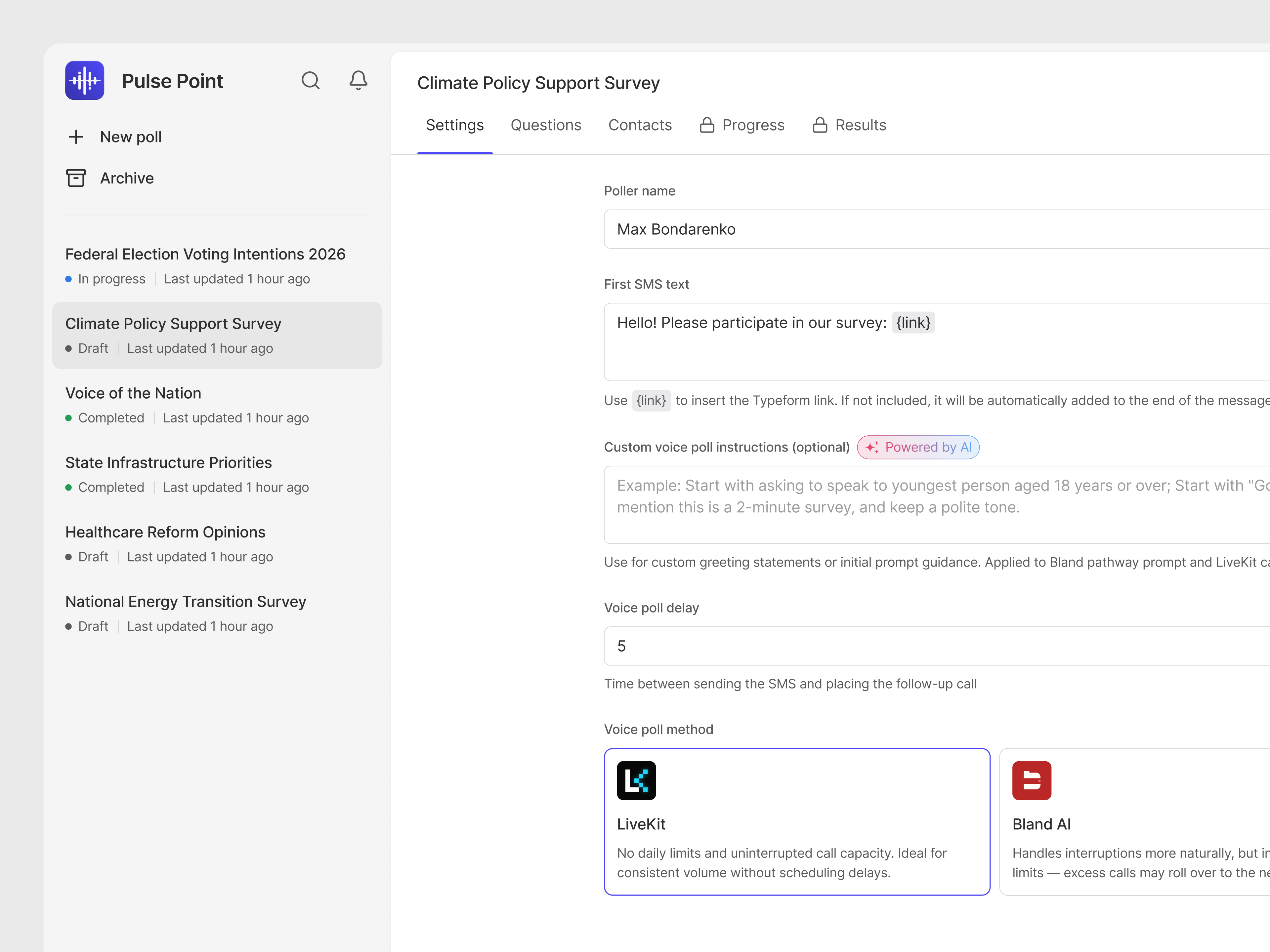The height and width of the screenshot is (952, 1270).
Task: Open the locked Progress tab
Action: [x=742, y=125]
